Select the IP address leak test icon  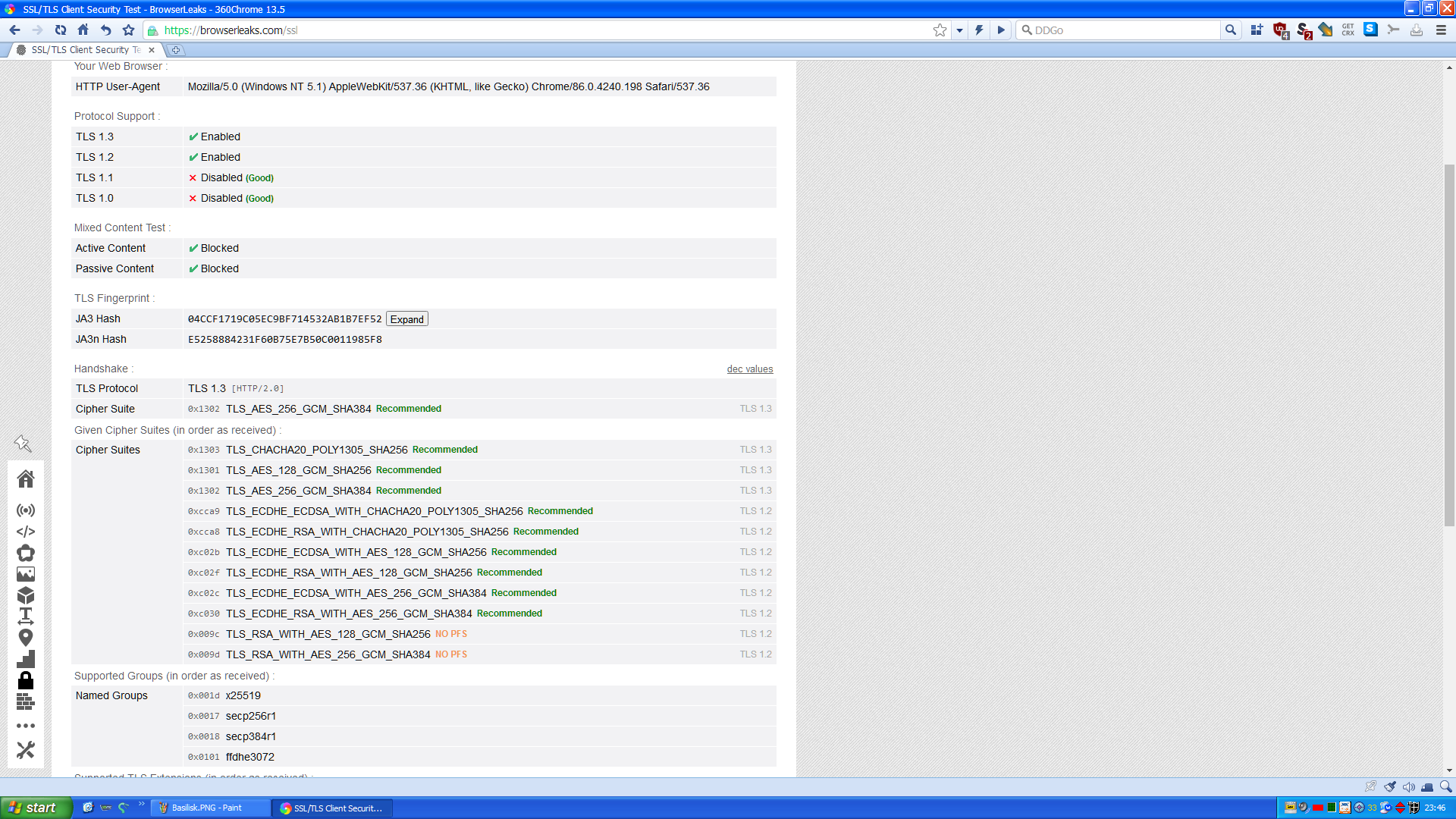pyautogui.click(x=26, y=510)
